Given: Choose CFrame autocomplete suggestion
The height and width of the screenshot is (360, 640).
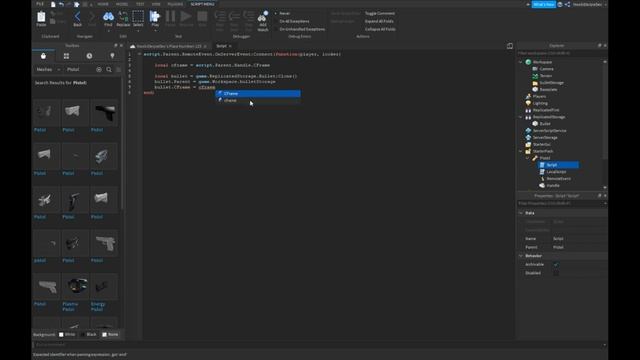Looking at the screenshot, I should pyautogui.click(x=258, y=93).
